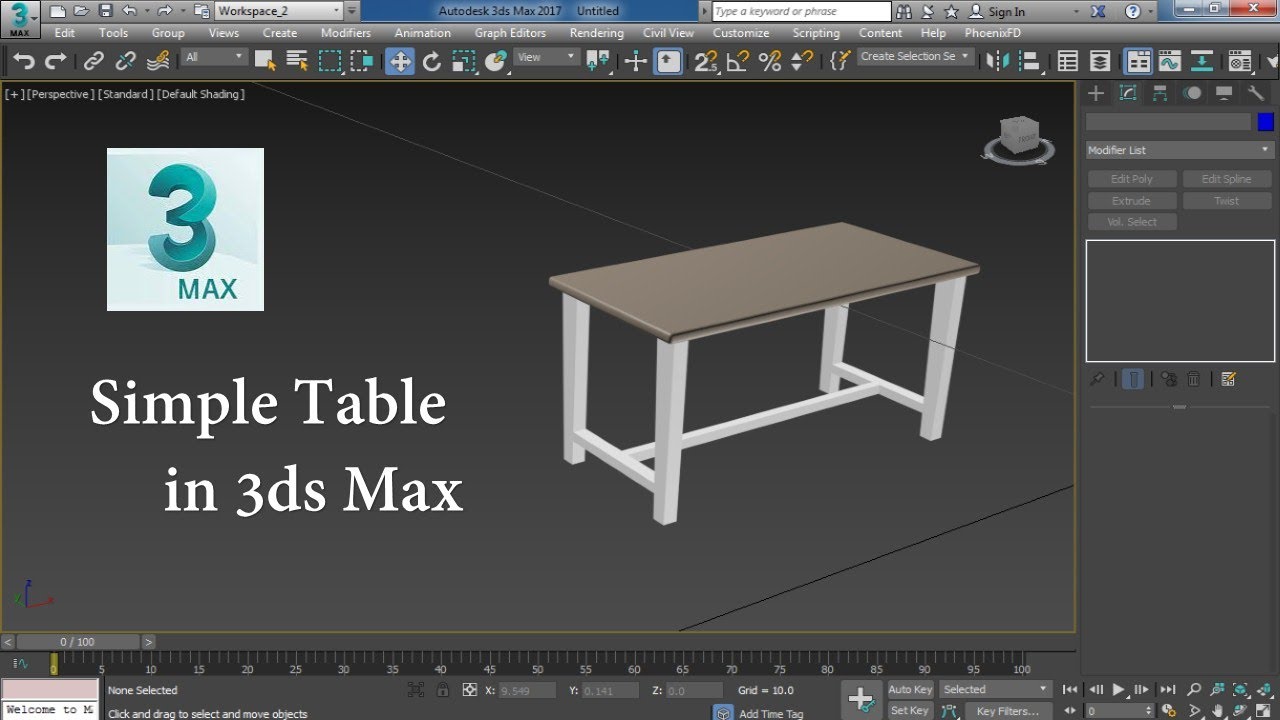Activate Select and Place tool
The width and height of the screenshot is (1280, 720).
coord(496,61)
